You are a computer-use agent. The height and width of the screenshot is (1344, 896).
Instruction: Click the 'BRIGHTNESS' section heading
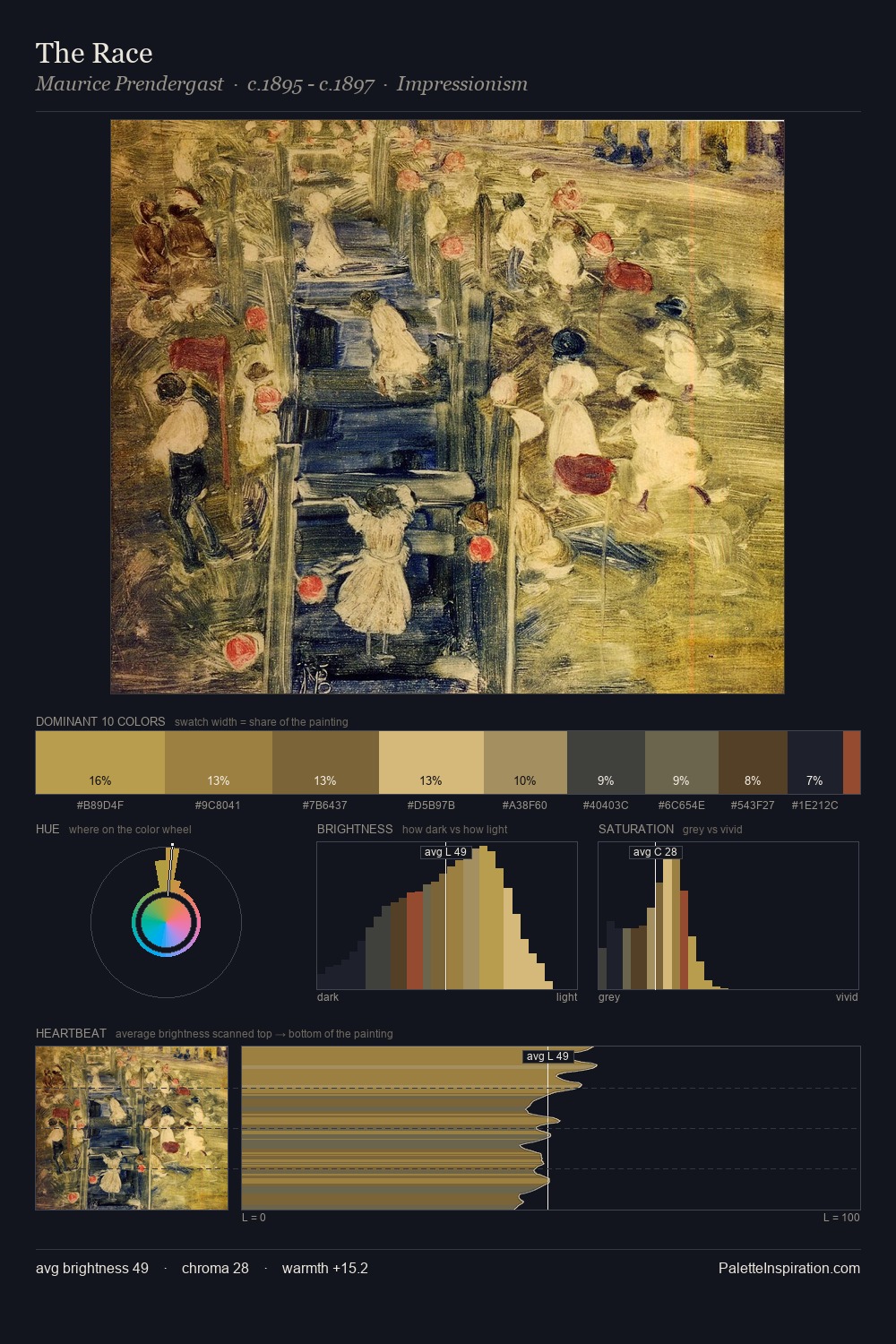355,829
